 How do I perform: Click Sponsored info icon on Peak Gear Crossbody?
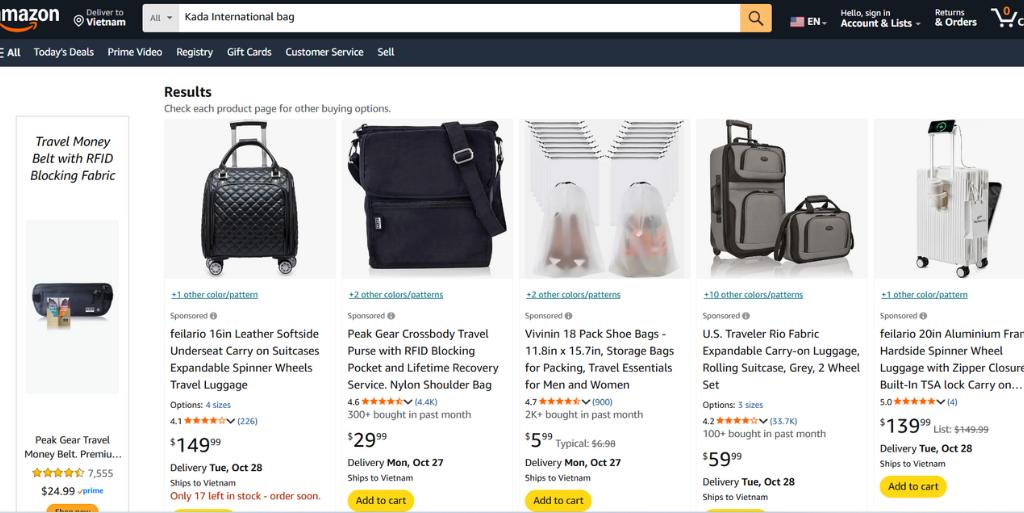[x=391, y=316]
